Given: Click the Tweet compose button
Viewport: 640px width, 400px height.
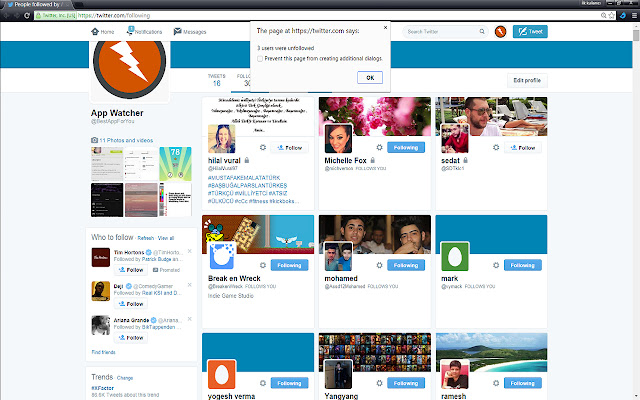Looking at the screenshot, I should click(530, 32).
